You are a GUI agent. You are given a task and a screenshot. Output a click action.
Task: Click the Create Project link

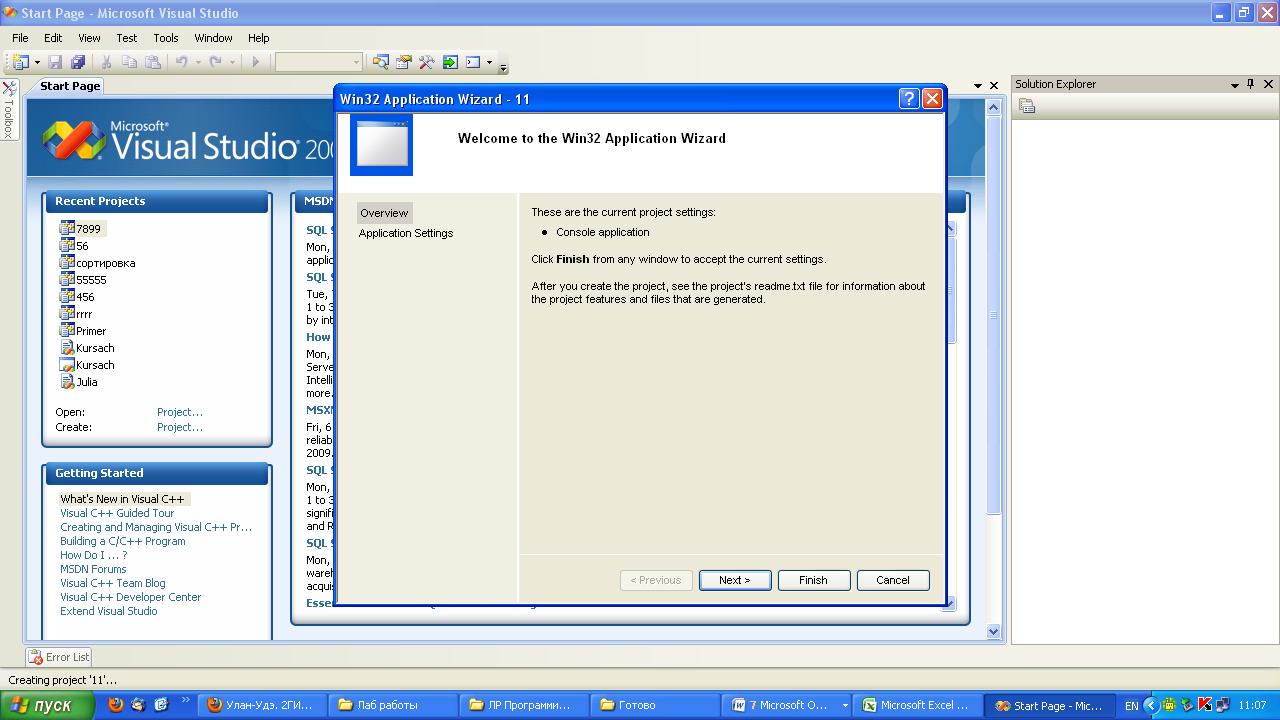coord(180,427)
